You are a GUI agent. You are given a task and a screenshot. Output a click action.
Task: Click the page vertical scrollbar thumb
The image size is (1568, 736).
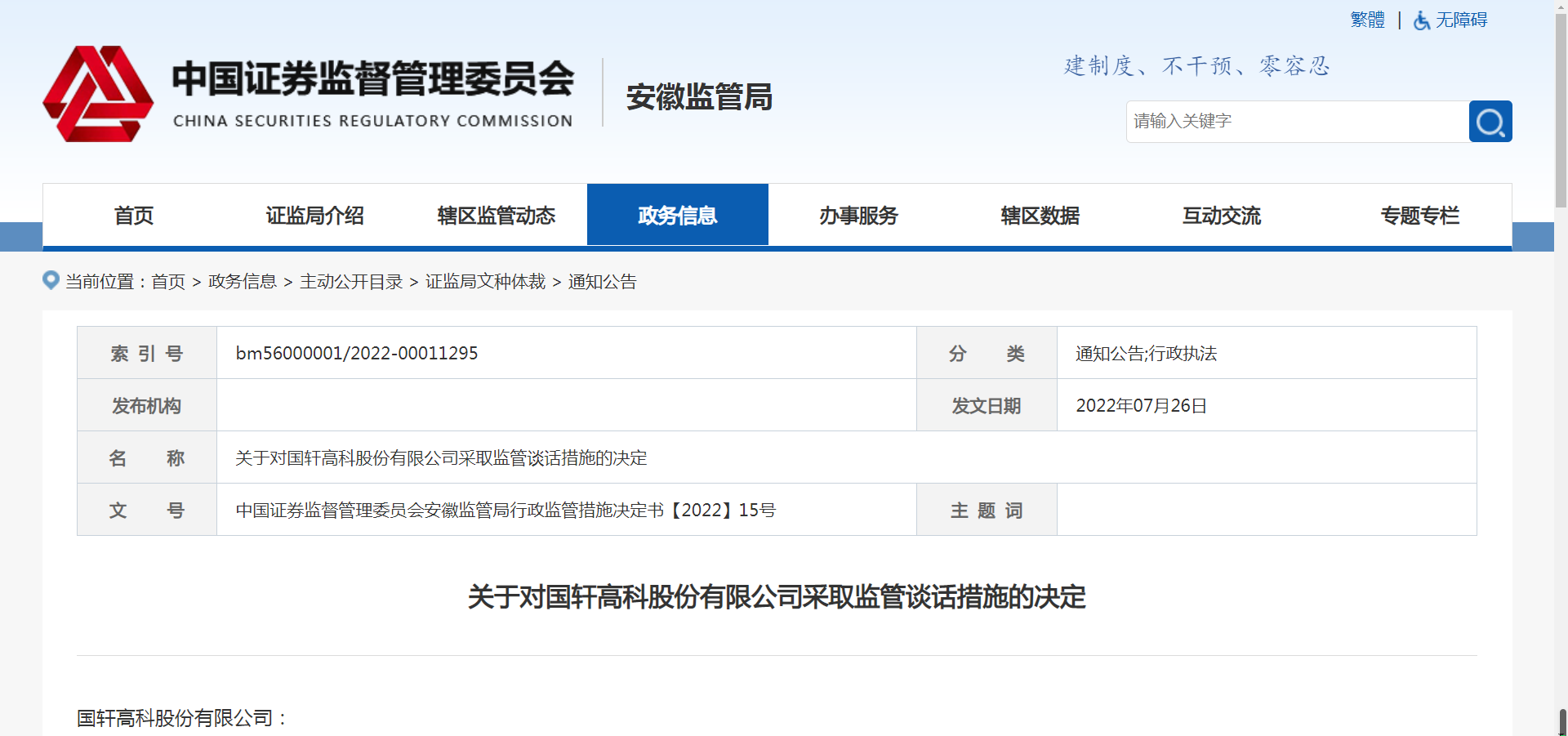pyautogui.click(x=1561, y=110)
